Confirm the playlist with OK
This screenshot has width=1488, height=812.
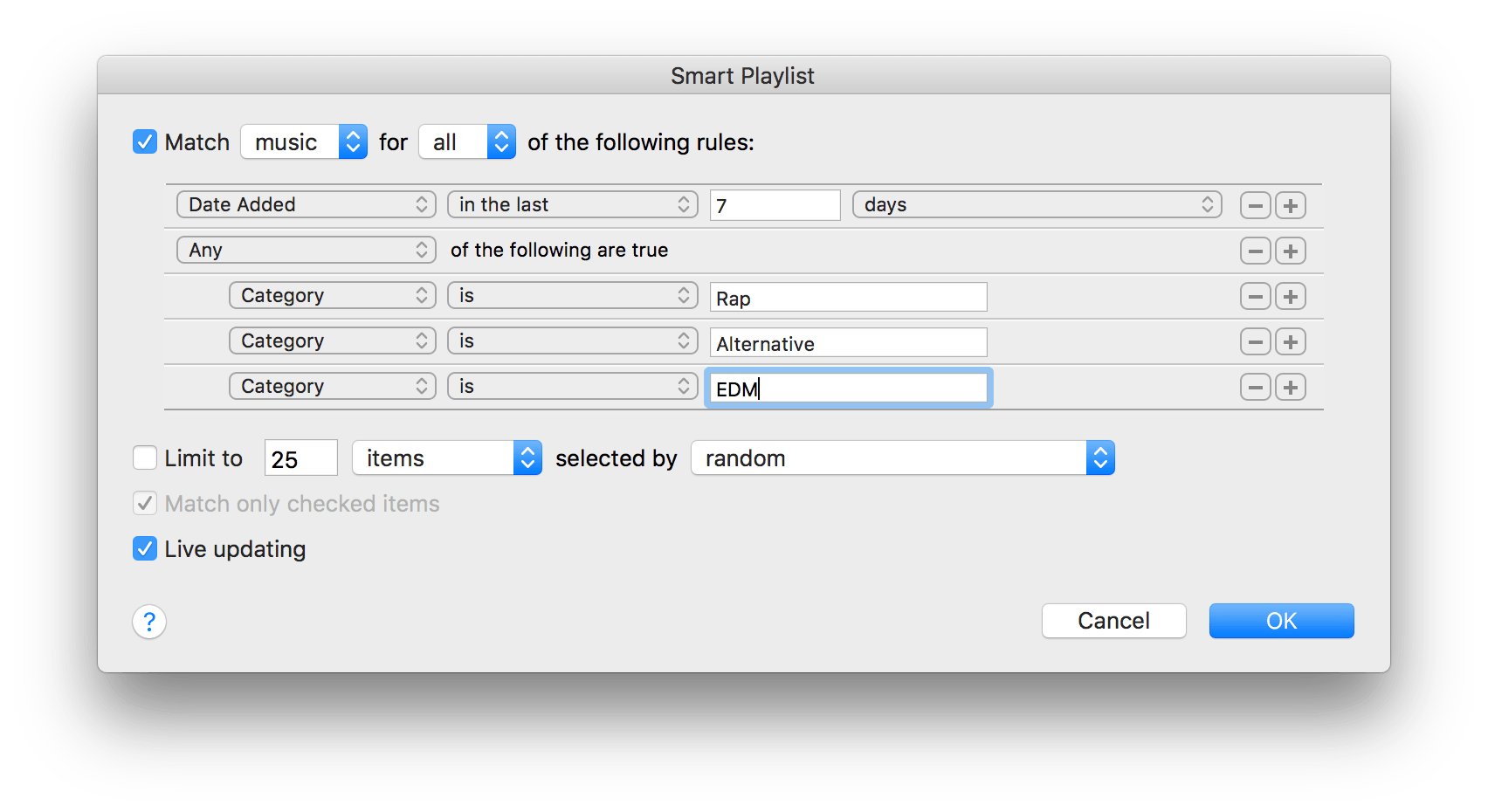(1281, 621)
